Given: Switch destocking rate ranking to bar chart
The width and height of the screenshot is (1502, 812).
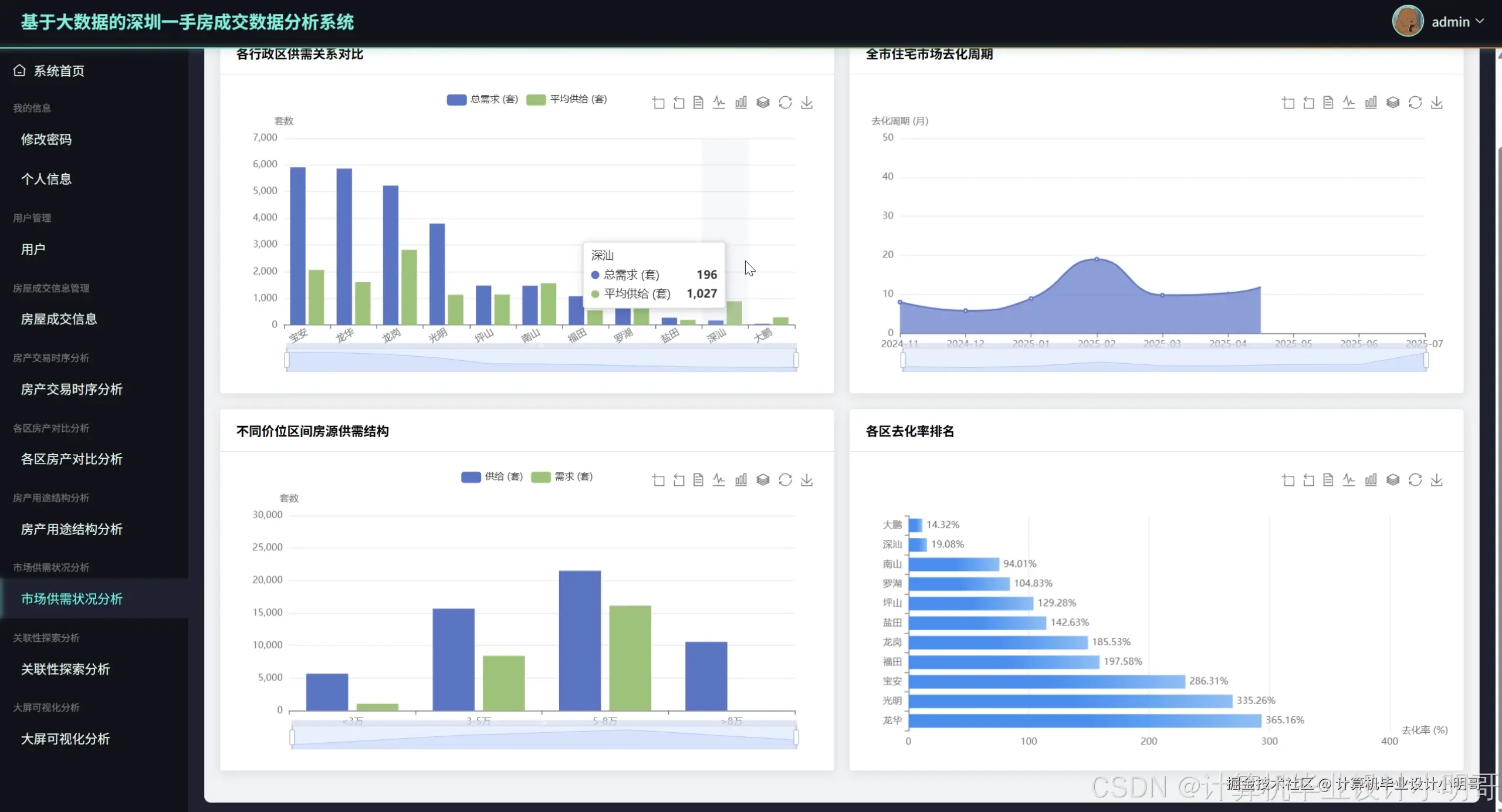Looking at the screenshot, I should point(1371,480).
